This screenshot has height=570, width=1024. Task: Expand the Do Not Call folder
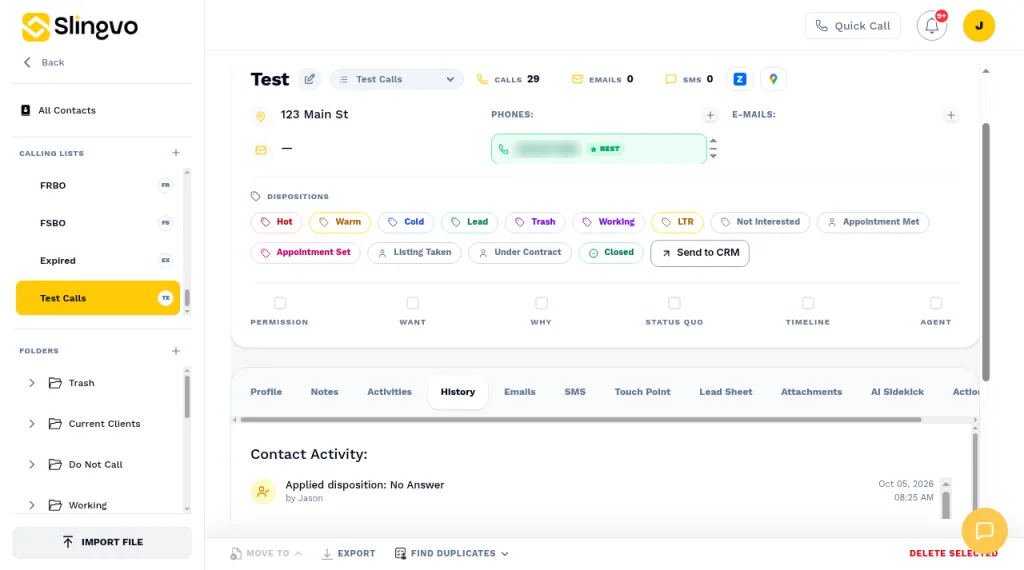tap(31, 464)
